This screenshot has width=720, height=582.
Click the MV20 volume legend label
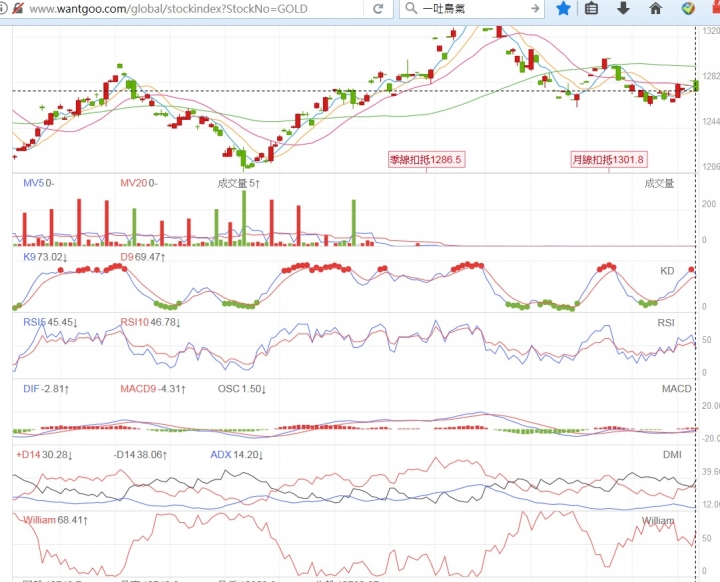[138, 183]
